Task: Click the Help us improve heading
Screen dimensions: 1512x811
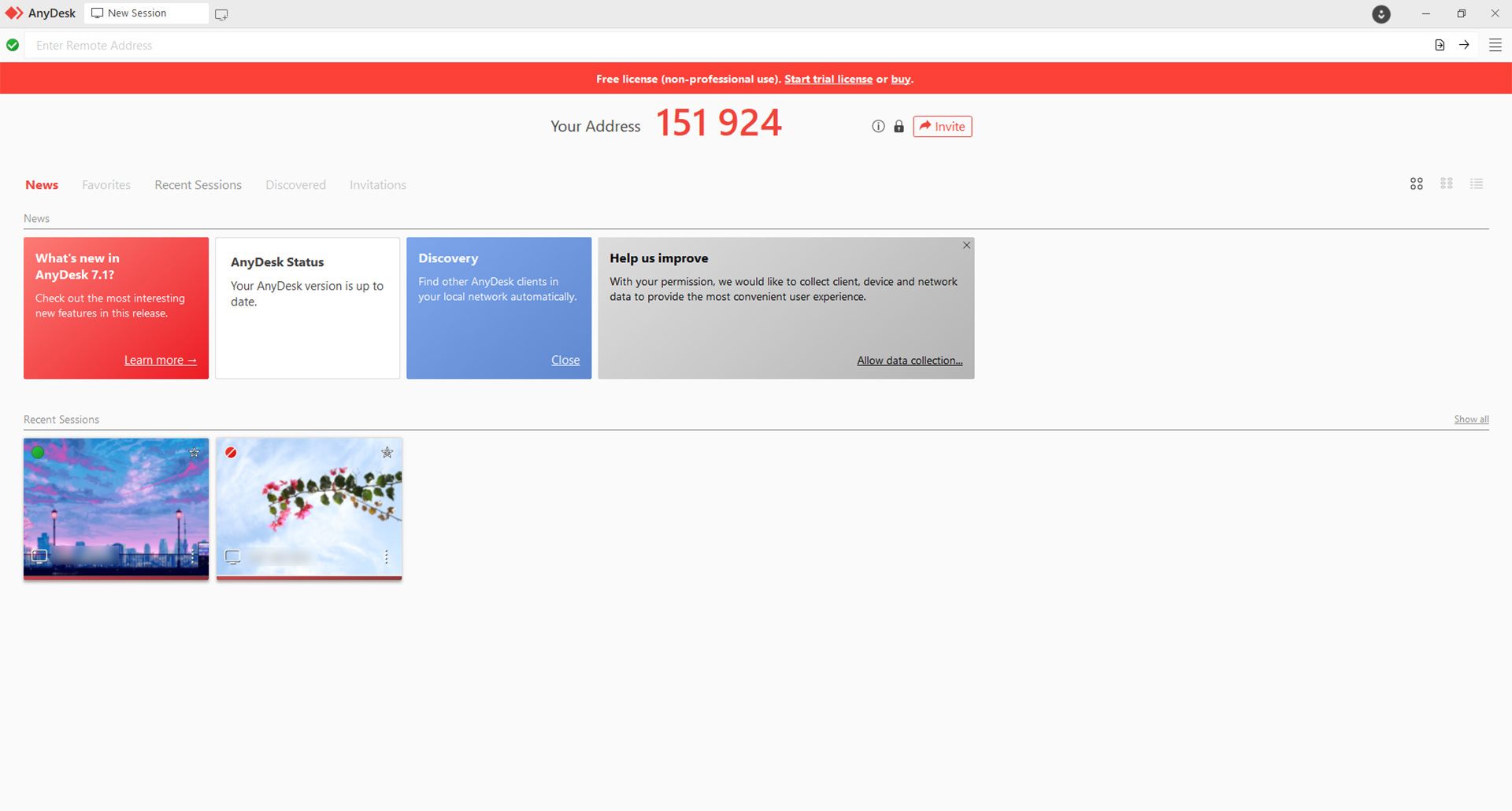Action: point(658,258)
